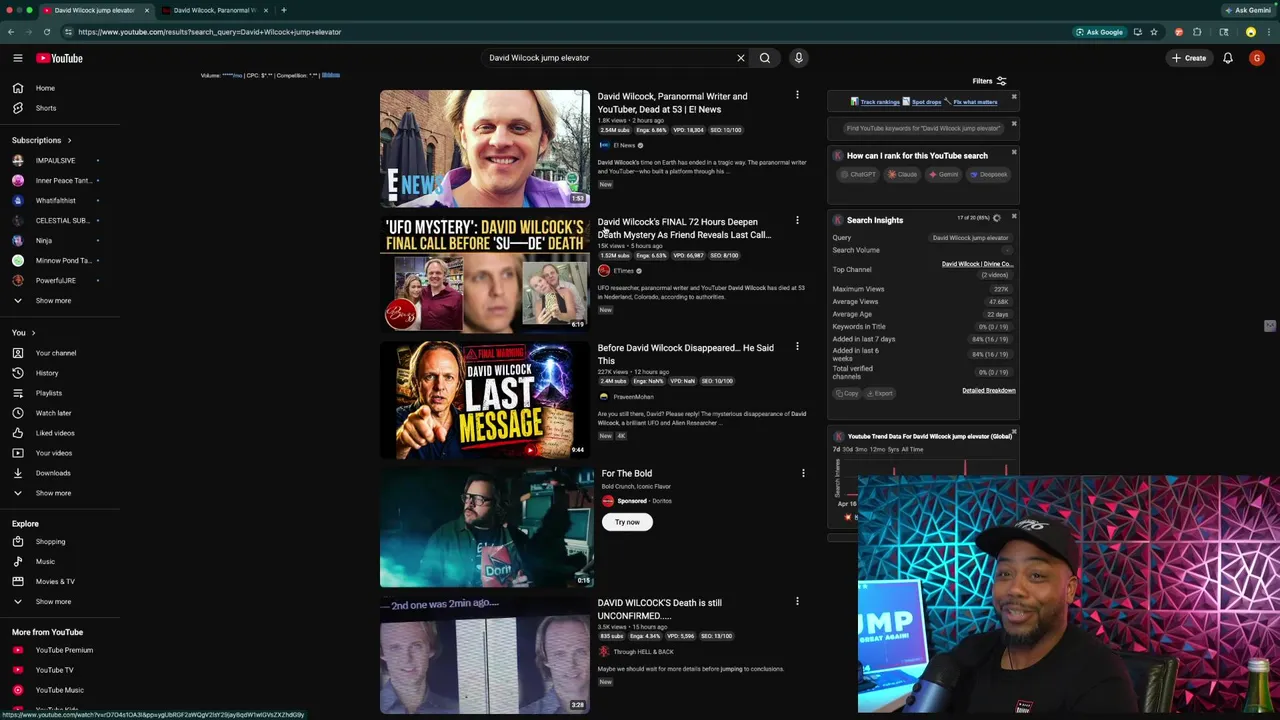Open Downloads in the sidebar
Screen dimensions: 1280x720
53,473
